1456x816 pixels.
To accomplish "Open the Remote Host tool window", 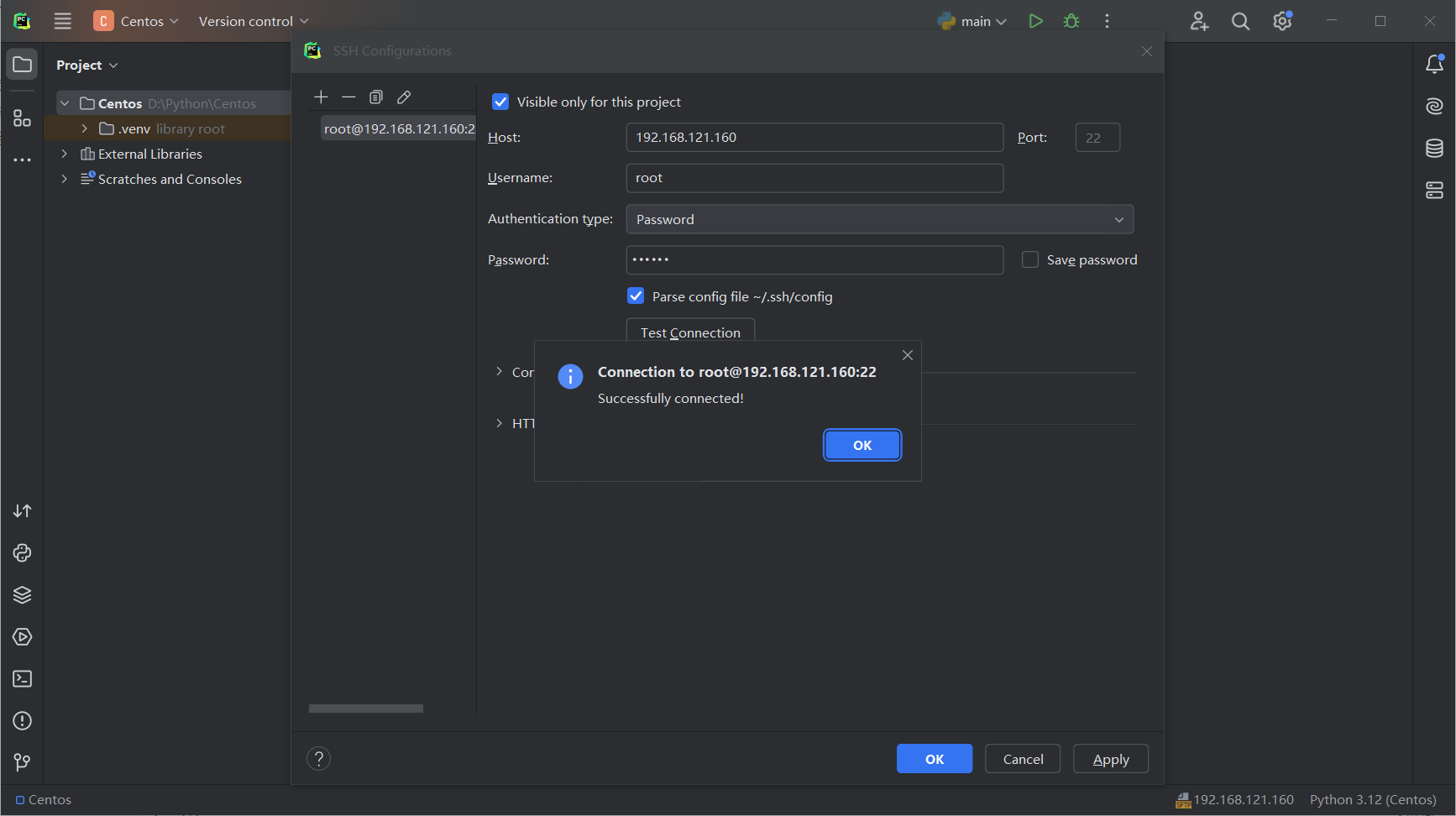I will pyautogui.click(x=1435, y=191).
